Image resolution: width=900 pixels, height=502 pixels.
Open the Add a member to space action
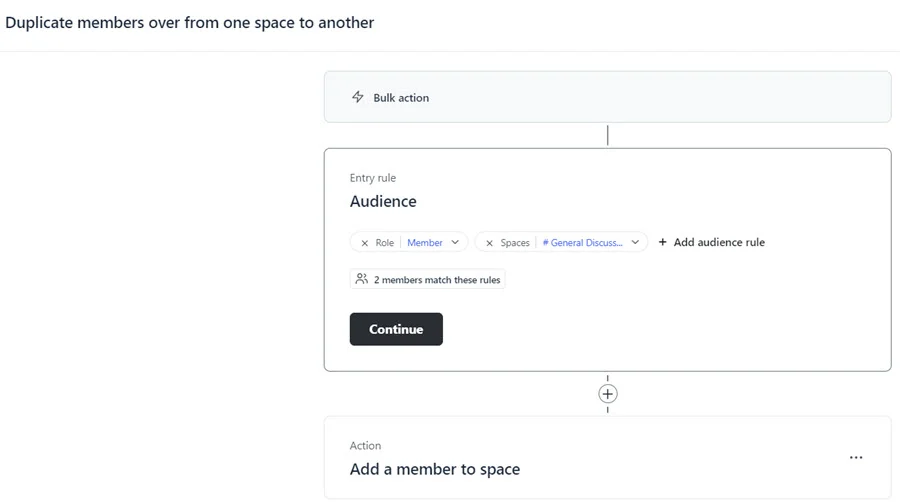click(x=435, y=469)
